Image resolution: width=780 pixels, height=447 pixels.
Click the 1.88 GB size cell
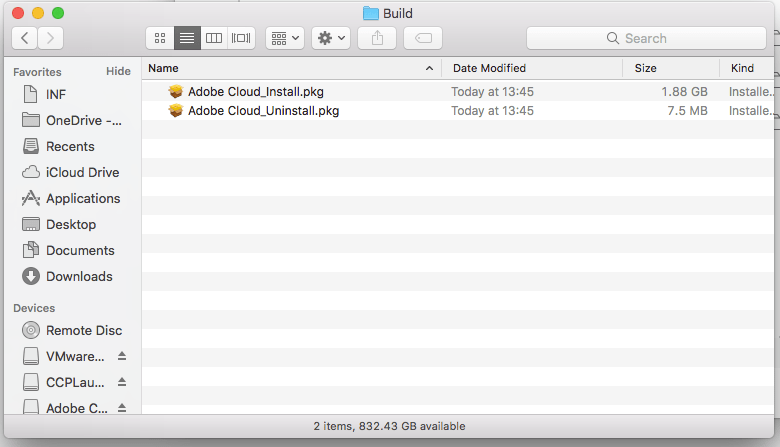point(684,92)
